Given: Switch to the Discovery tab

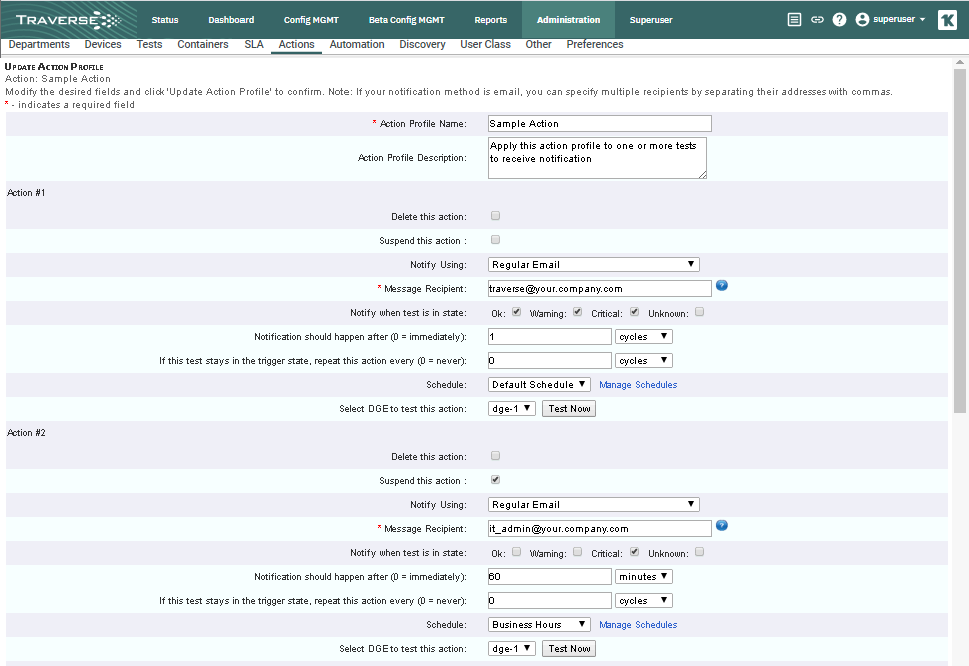Looking at the screenshot, I should click(x=423, y=44).
